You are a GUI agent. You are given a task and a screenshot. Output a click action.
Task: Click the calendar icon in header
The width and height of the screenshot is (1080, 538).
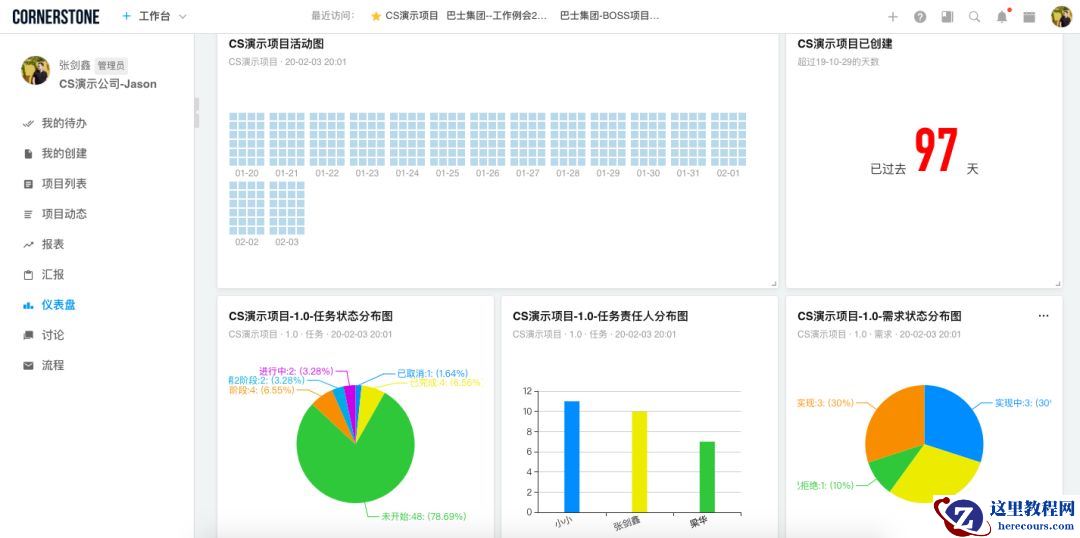[x=1029, y=17]
